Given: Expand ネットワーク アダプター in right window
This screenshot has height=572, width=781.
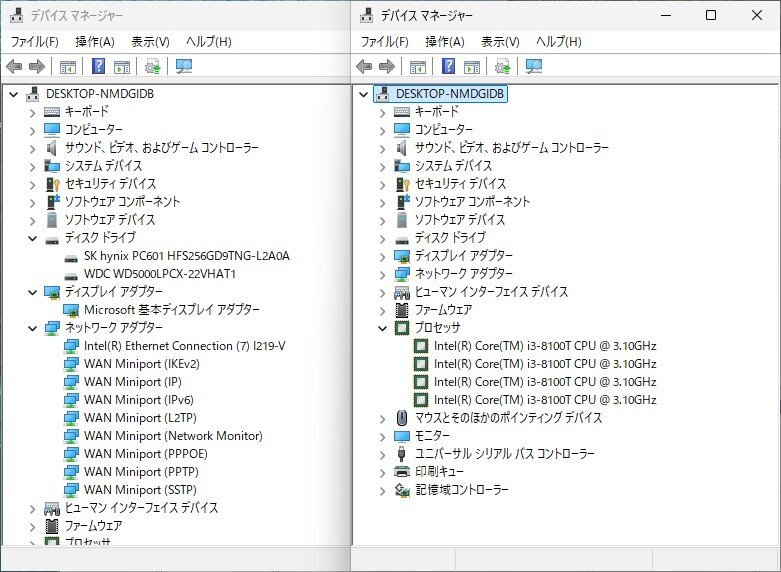Looking at the screenshot, I should [x=383, y=275].
